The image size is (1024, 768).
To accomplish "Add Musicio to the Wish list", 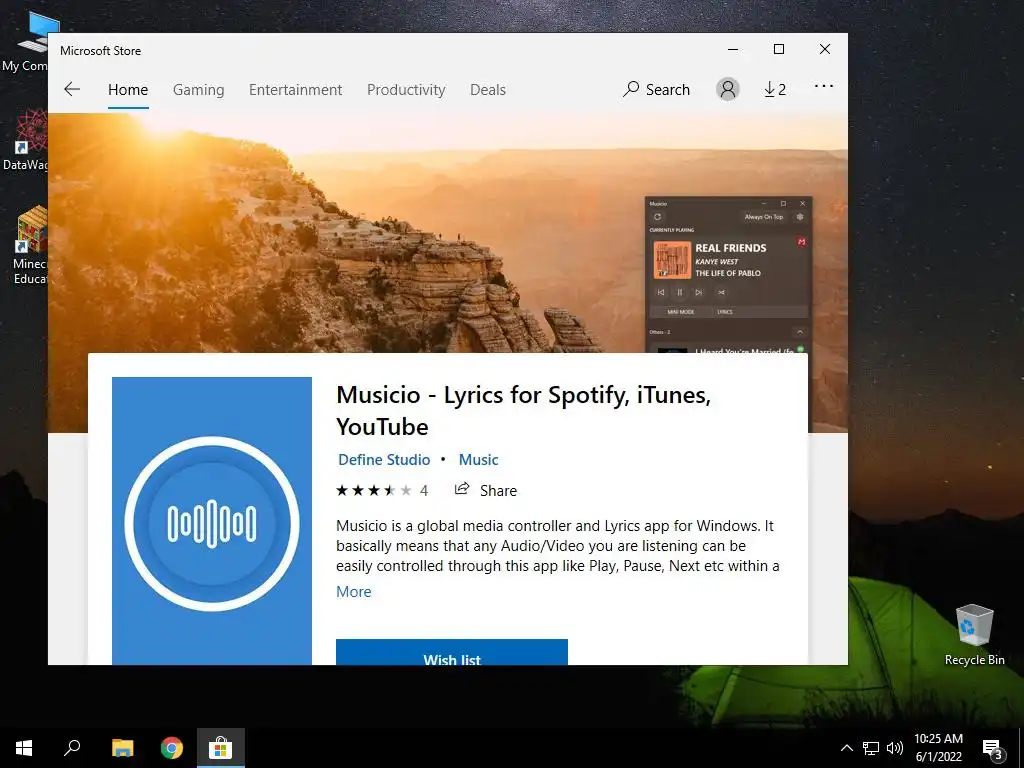I will [x=452, y=652].
